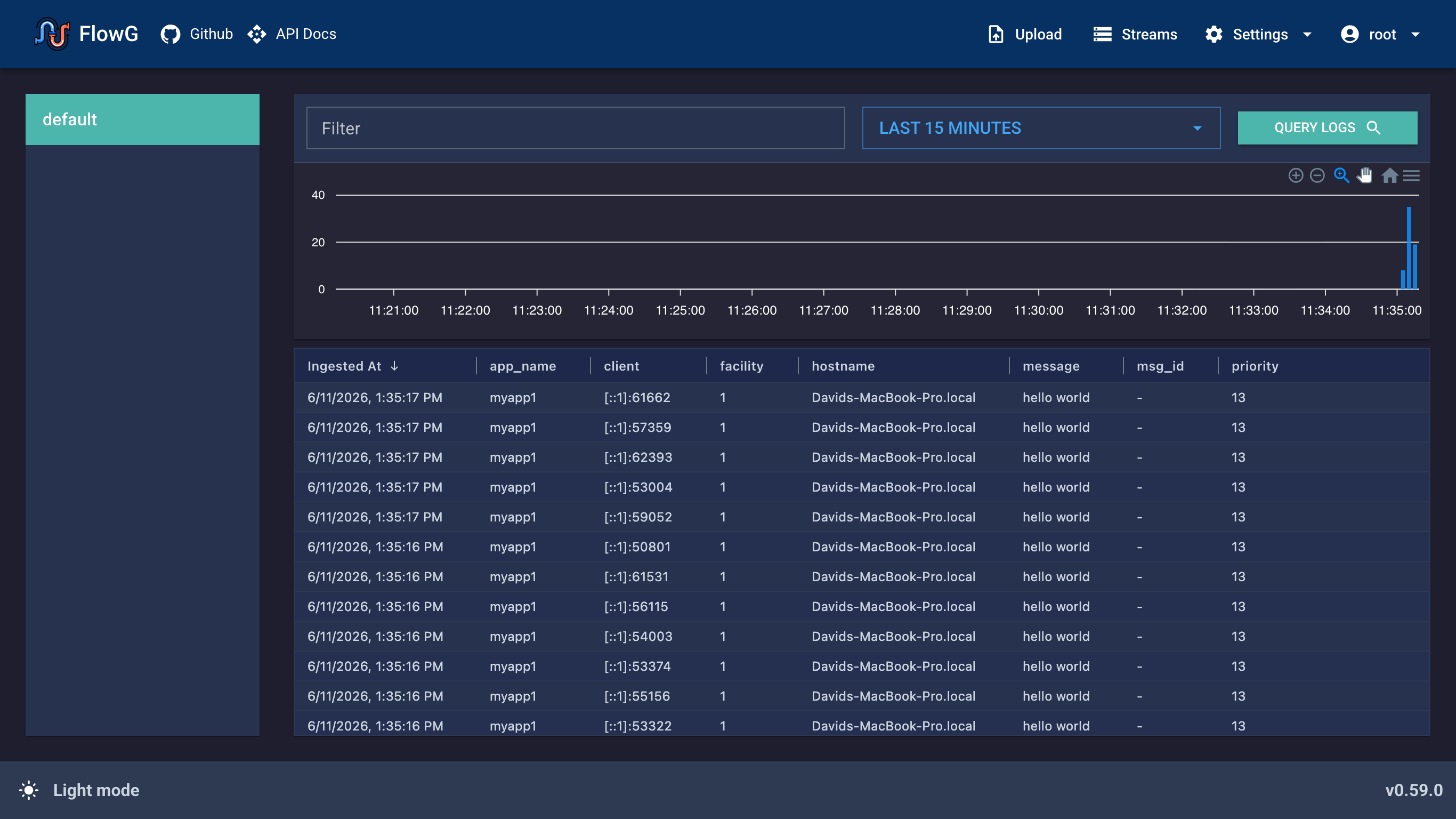1456x819 pixels.
Task: Click the Streams list icon
Action: coord(1102,35)
